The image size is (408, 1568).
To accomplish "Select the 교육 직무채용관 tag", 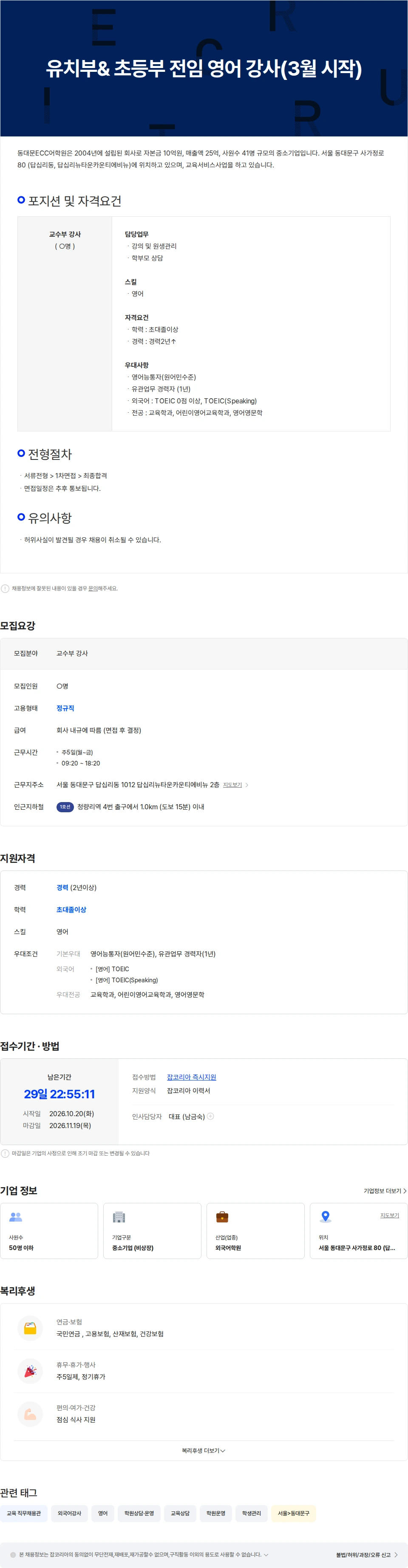I will [24, 1514].
